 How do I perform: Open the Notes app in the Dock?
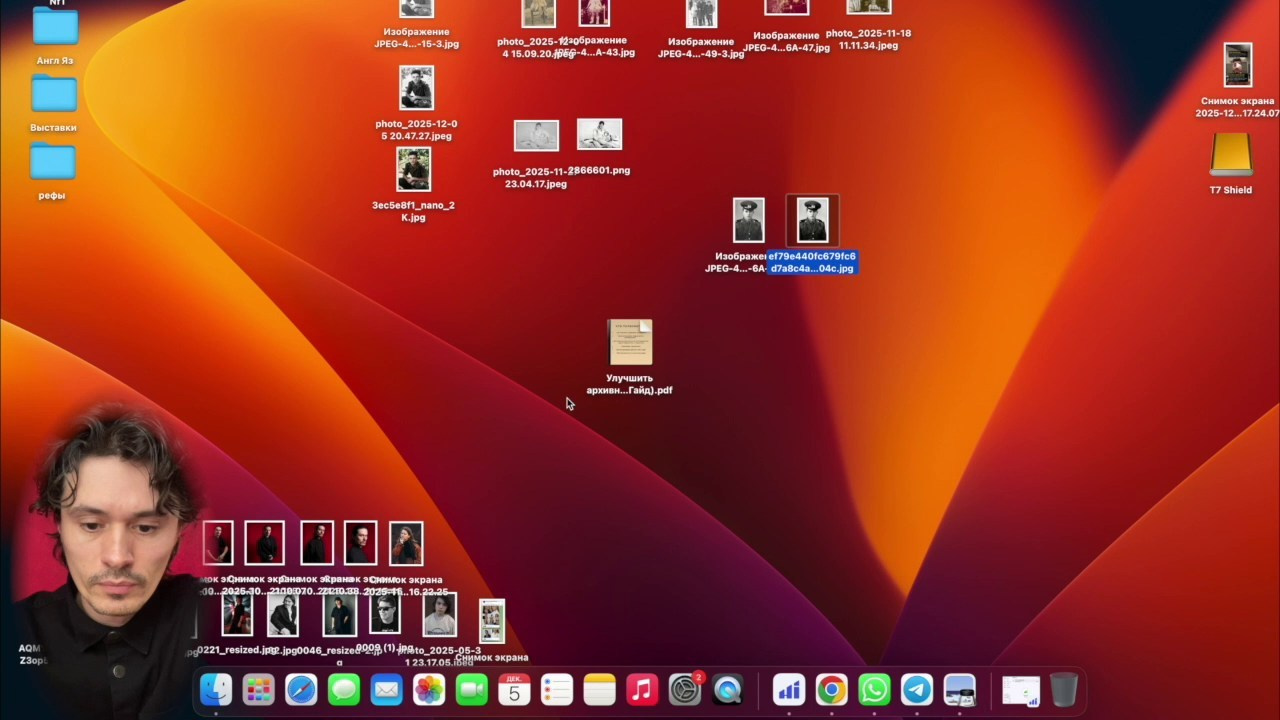[600, 690]
